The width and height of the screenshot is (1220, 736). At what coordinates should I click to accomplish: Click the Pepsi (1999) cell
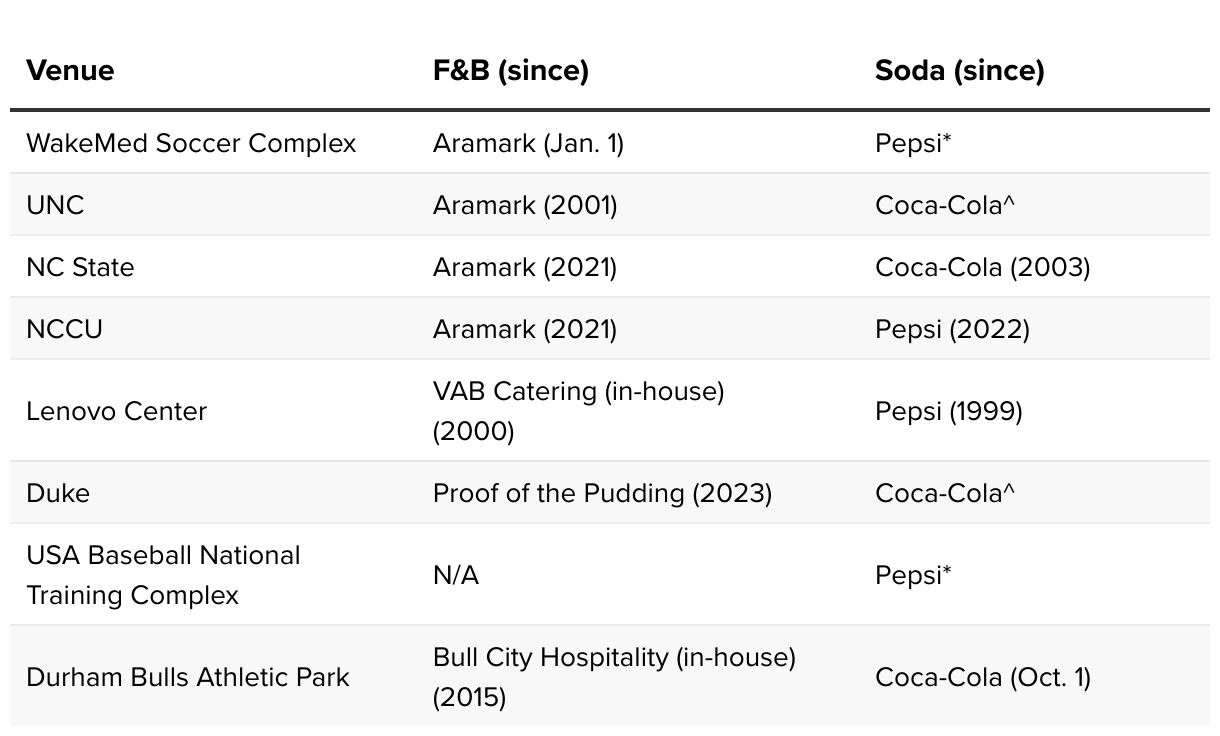coord(948,411)
